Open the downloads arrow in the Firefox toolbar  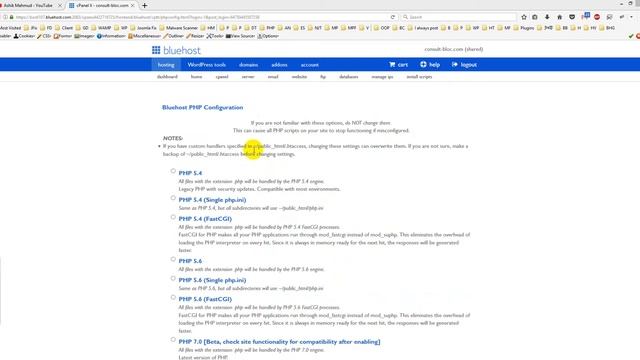[x=547, y=17]
